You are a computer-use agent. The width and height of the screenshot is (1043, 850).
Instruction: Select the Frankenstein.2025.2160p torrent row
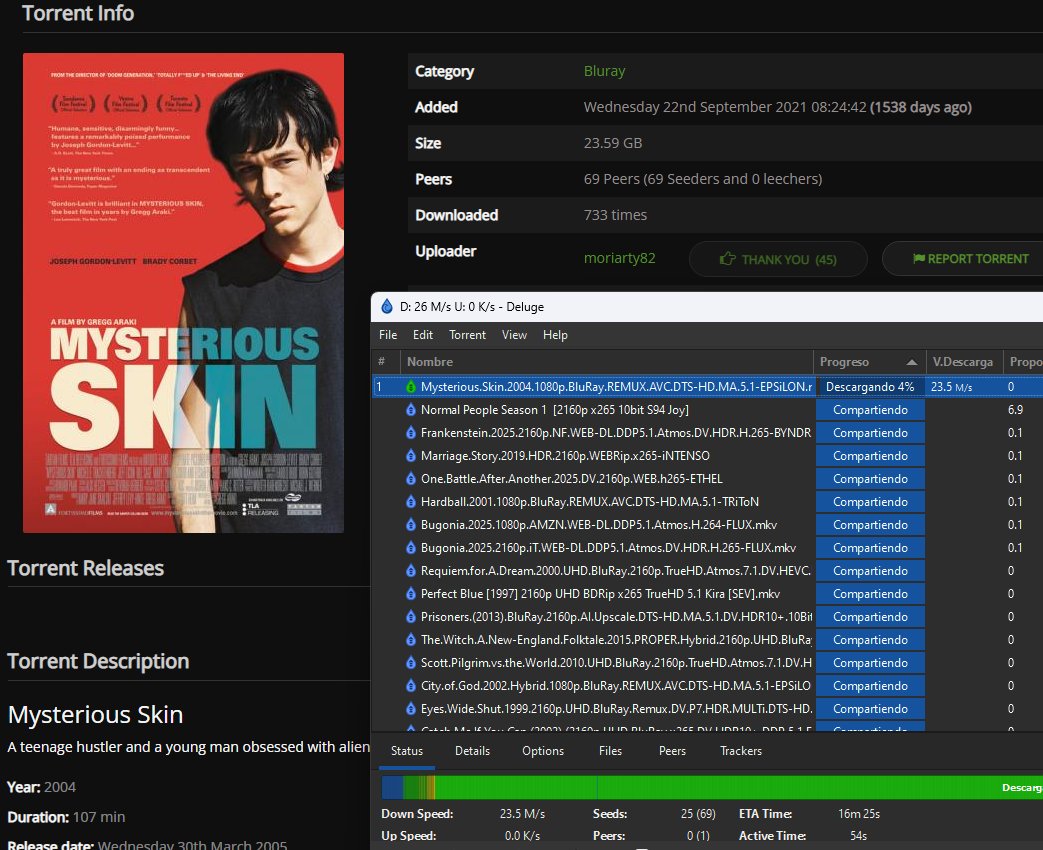[x=707, y=432]
